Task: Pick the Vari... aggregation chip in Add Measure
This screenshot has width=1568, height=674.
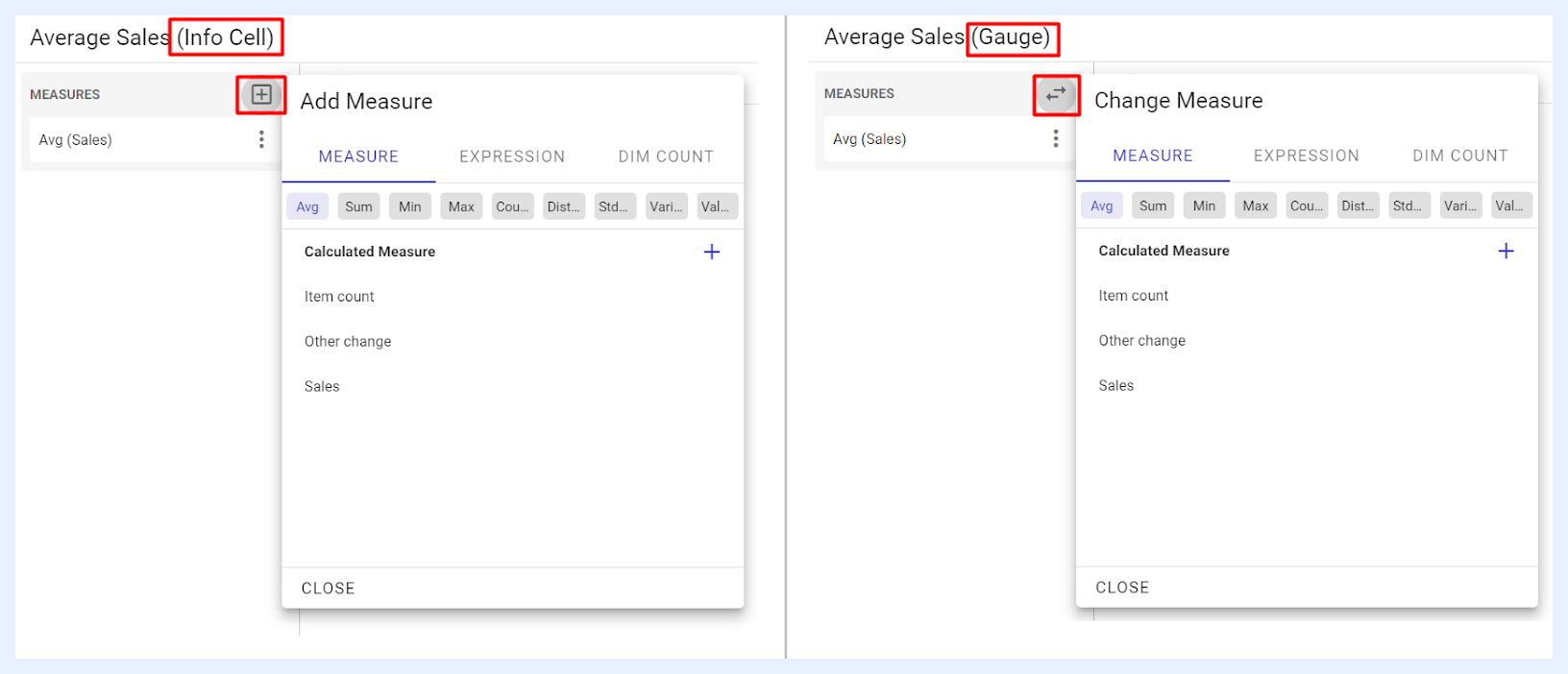Action: (666, 206)
